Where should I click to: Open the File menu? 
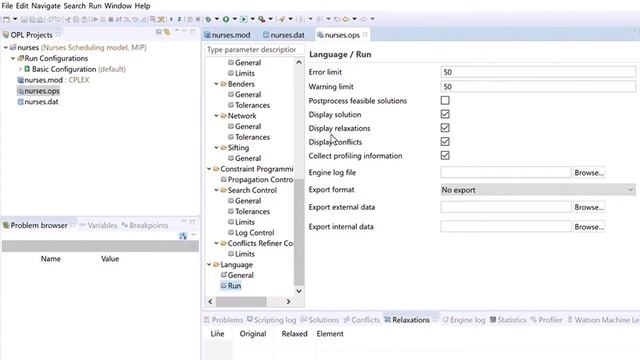pos(7,6)
